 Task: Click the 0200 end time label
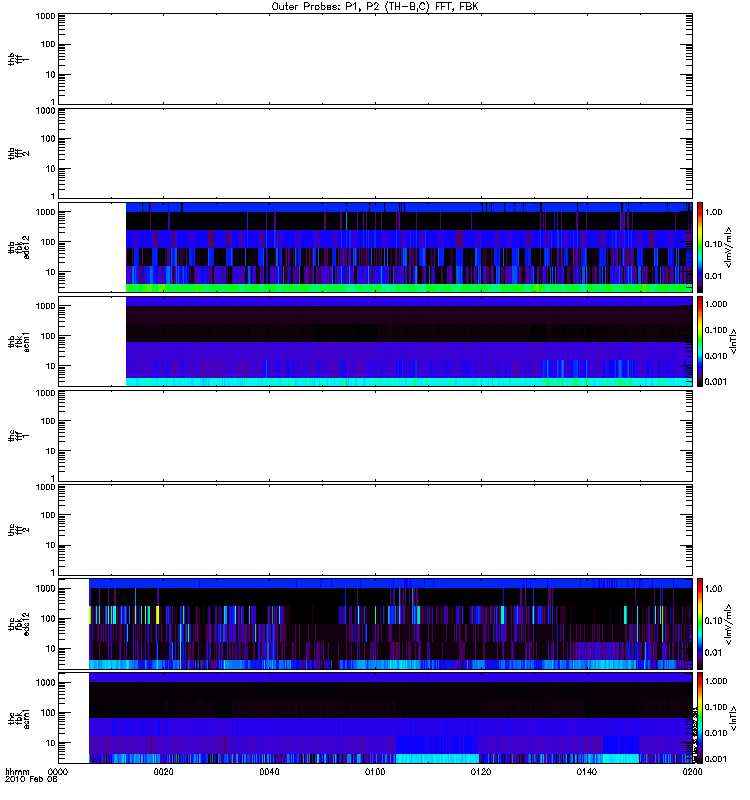[692, 772]
